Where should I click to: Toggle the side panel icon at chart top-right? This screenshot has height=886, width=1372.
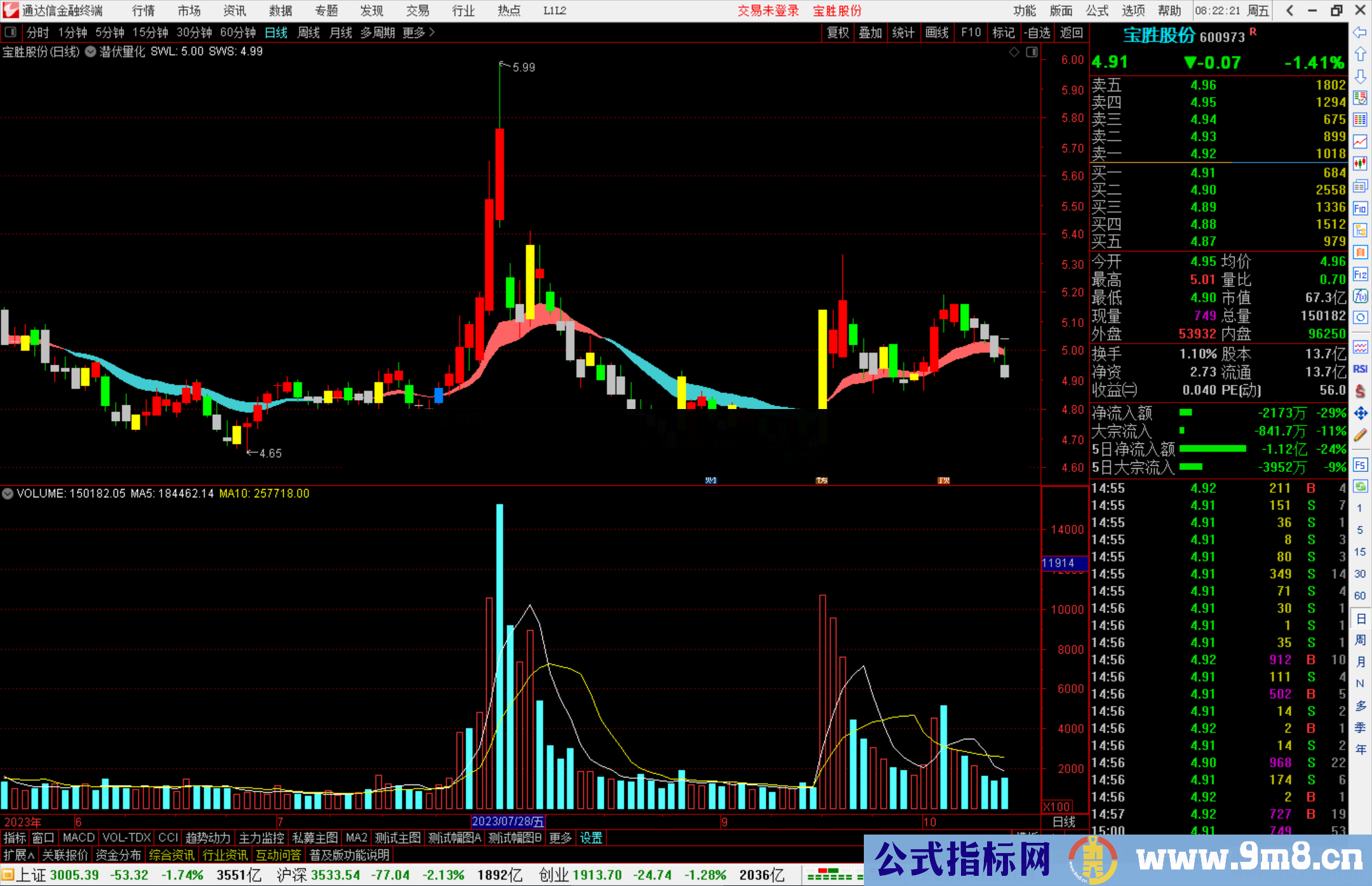(x=1032, y=52)
